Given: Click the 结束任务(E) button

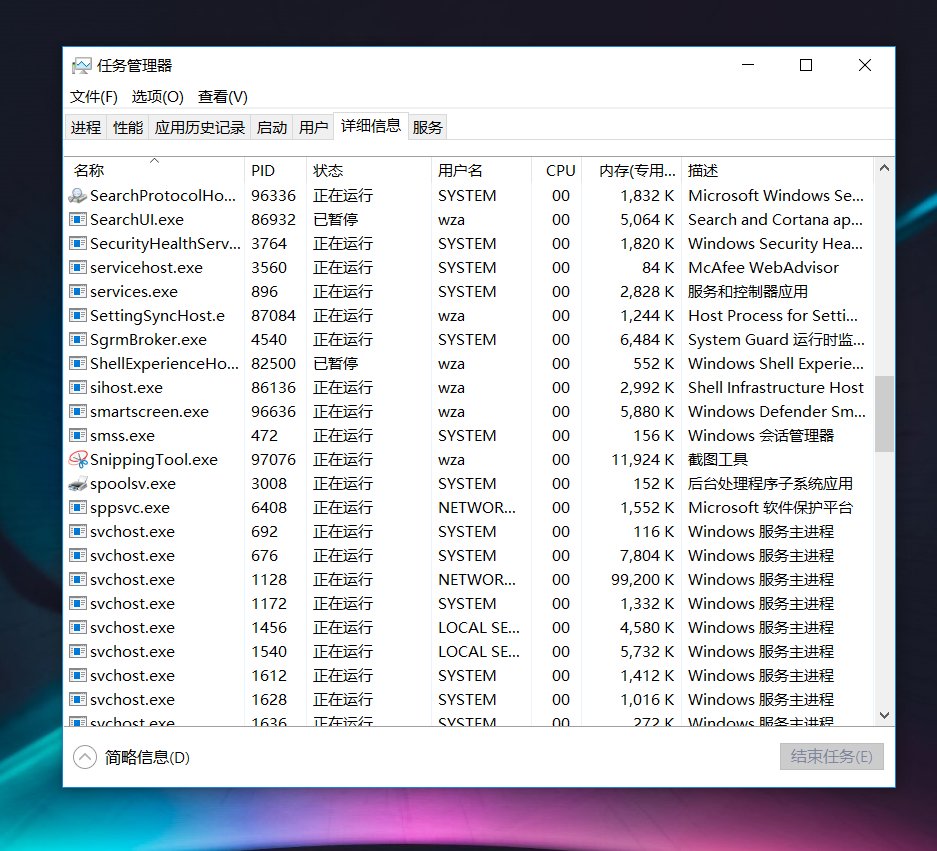Looking at the screenshot, I should point(831,757).
